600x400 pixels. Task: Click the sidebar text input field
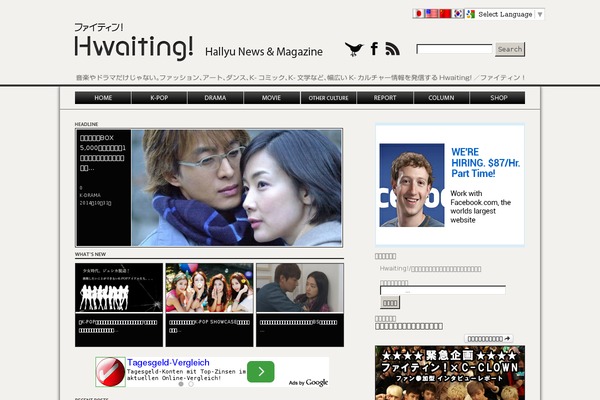click(x=443, y=291)
